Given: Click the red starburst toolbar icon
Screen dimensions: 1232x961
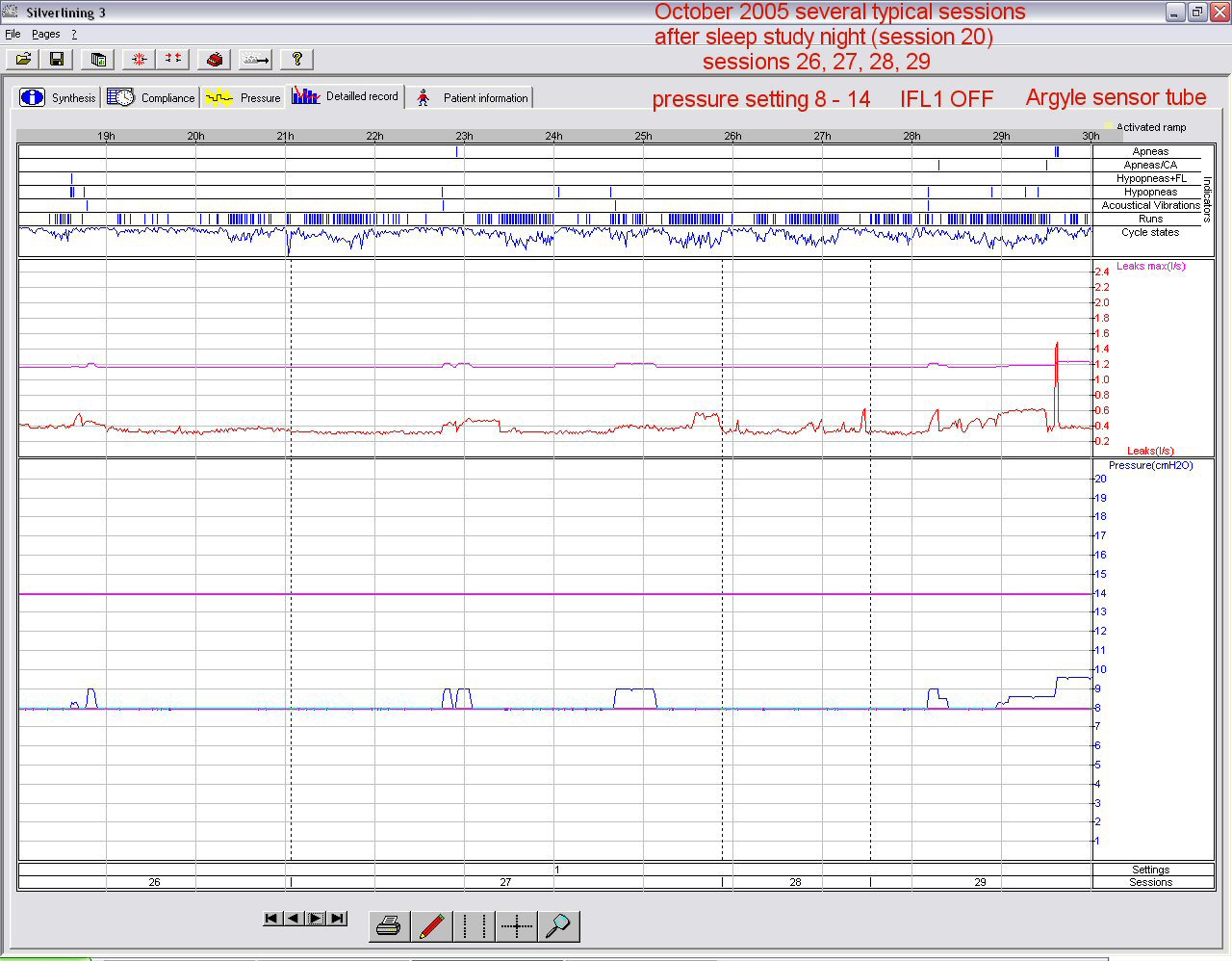Looking at the screenshot, I should [139, 59].
